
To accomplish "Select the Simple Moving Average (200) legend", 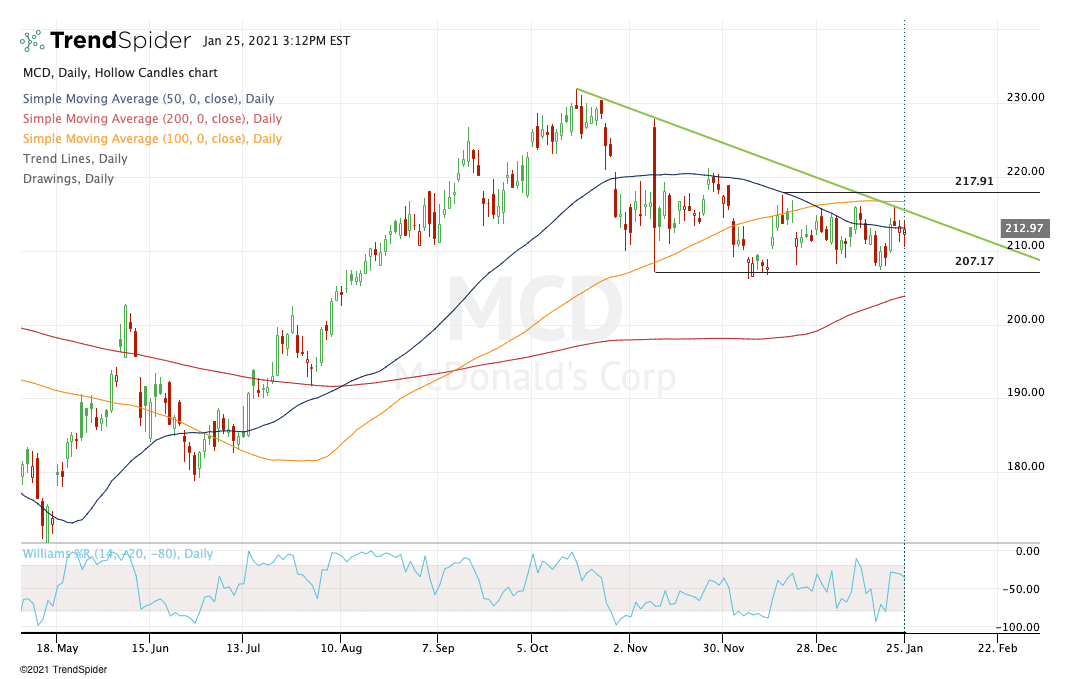I will (x=152, y=119).
